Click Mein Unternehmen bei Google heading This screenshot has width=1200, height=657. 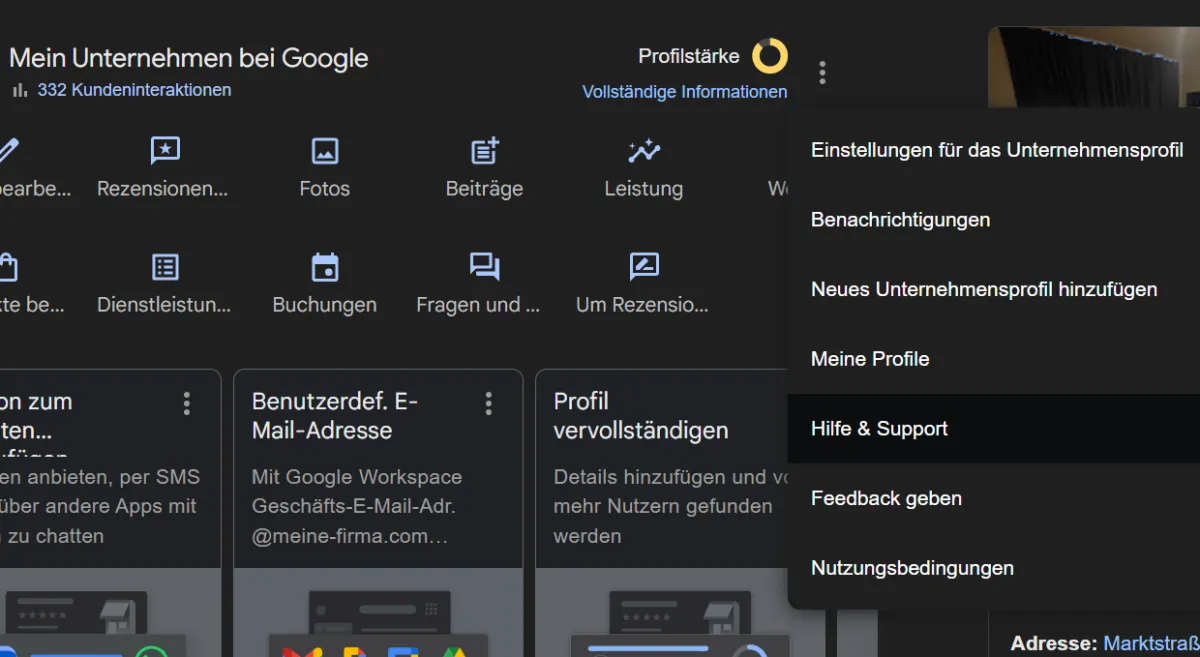pos(189,58)
